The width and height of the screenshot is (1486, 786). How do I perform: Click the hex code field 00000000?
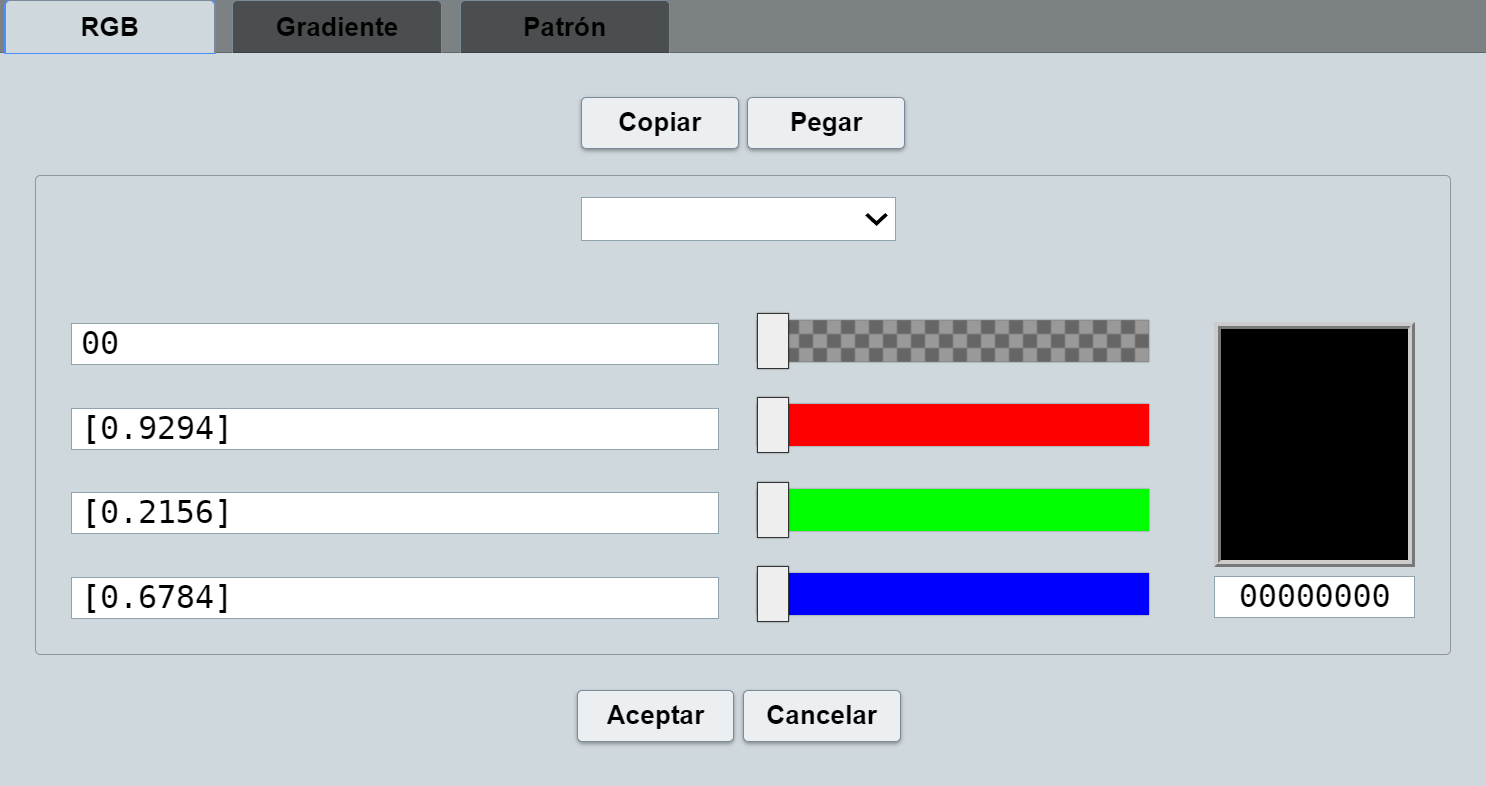pyautogui.click(x=1314, y=597)
